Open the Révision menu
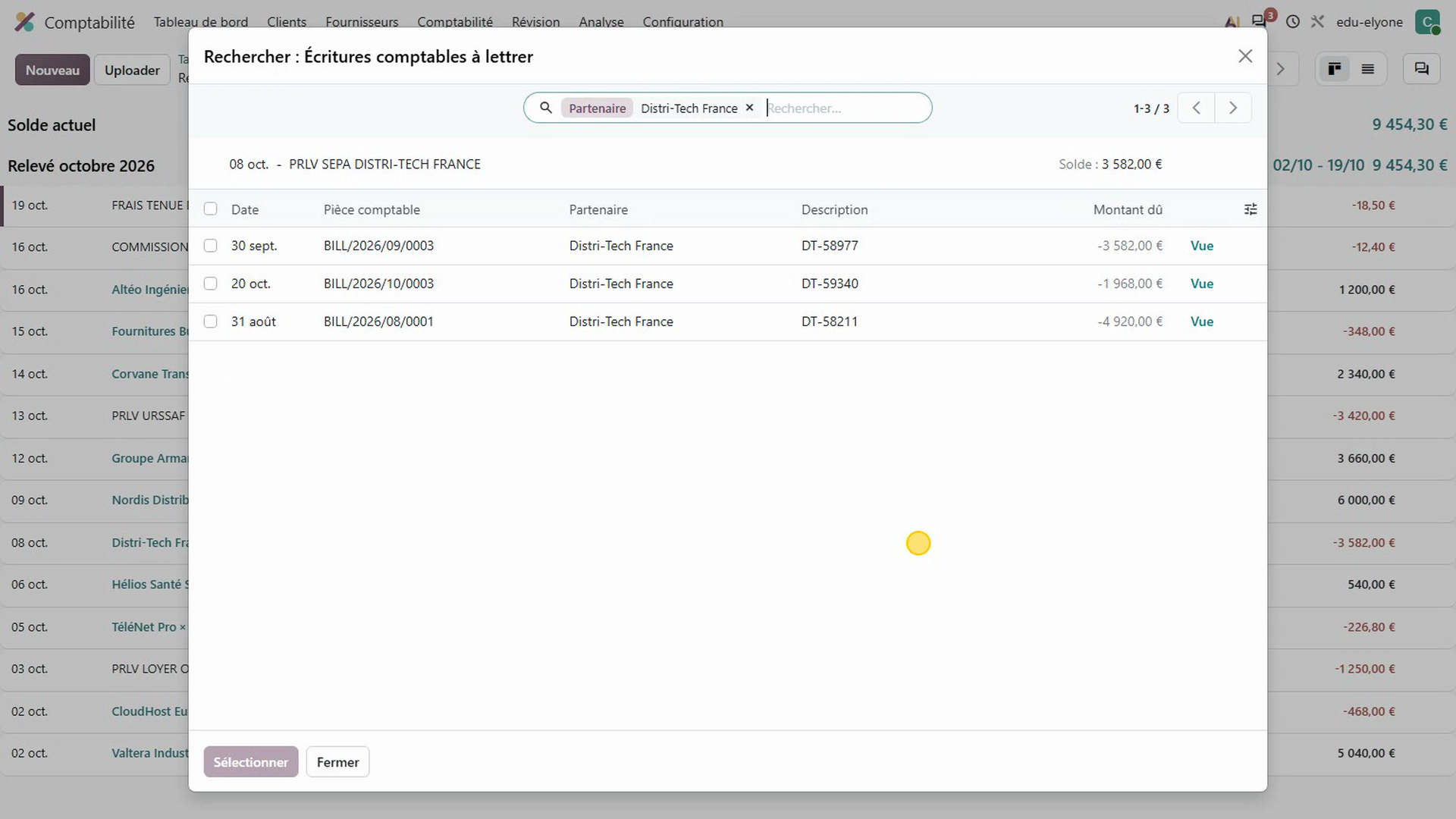The width and height of the screenshot is (1456, 819). [535, 22]
